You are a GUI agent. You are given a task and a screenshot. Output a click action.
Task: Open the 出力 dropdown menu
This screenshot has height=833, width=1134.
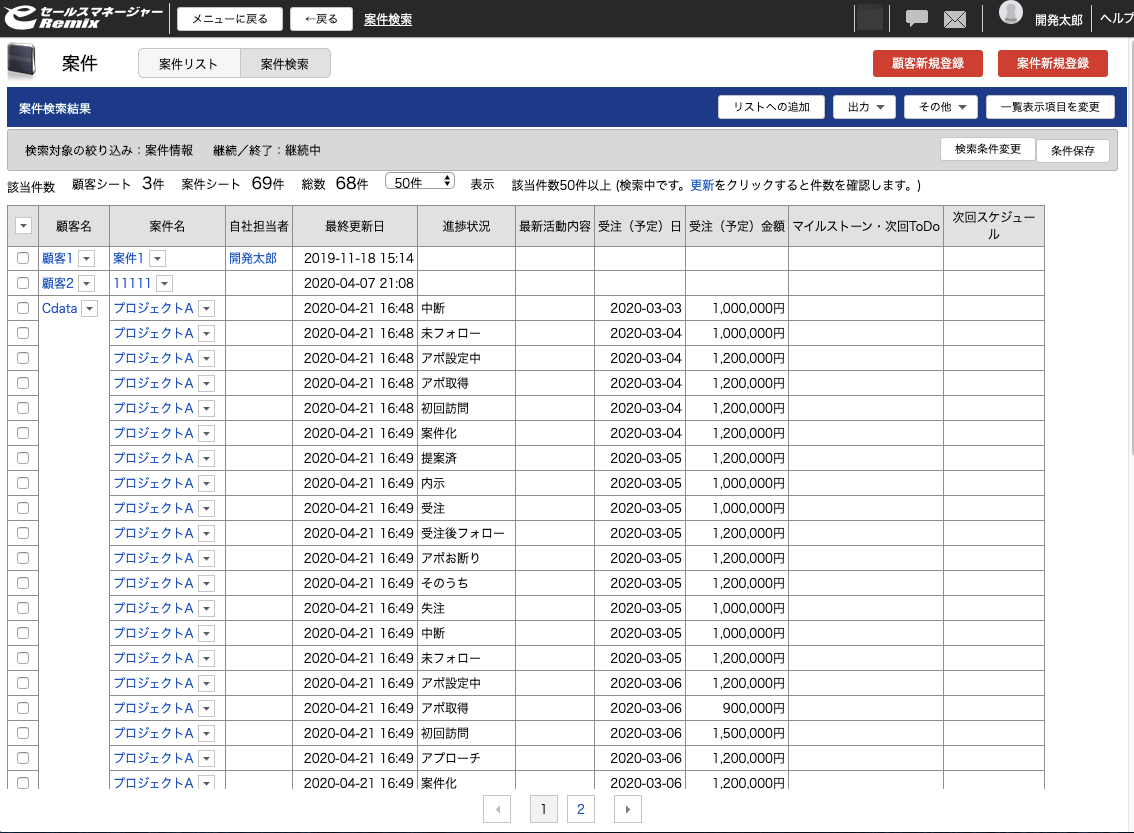coord(864,107)
